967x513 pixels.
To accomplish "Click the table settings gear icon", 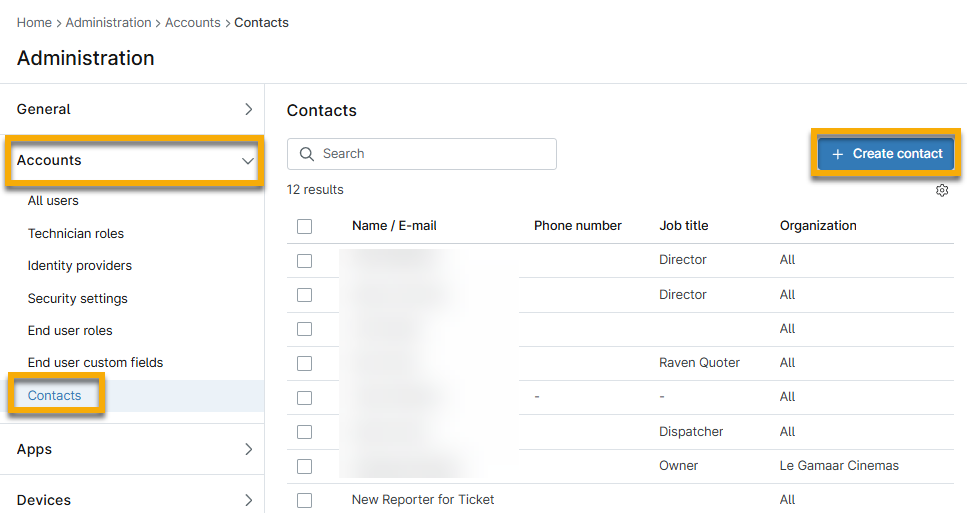I will point(942,190).
